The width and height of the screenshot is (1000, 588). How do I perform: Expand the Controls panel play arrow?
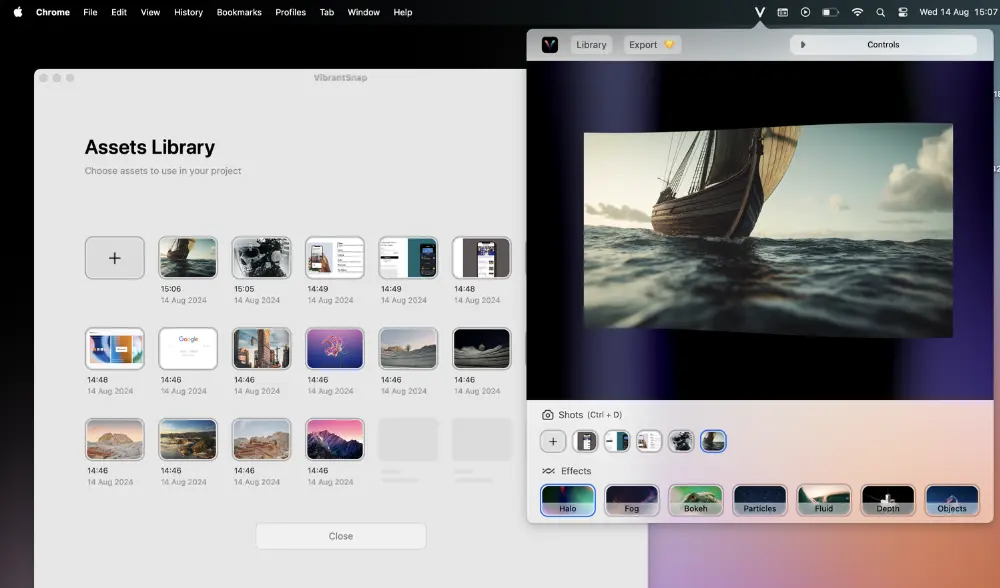click(x=802, y=45)
